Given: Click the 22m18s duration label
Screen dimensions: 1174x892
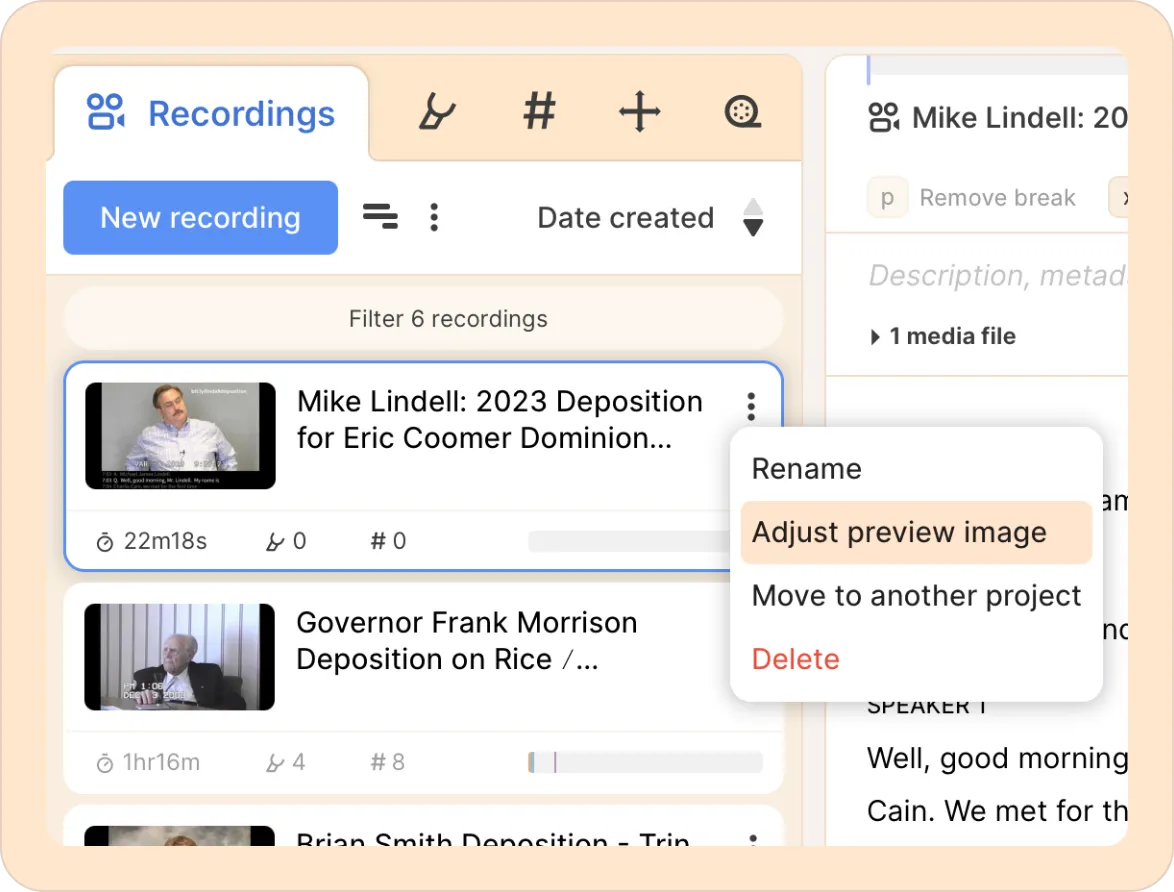Looking at the screenshot, I should [x=152, y=541].
